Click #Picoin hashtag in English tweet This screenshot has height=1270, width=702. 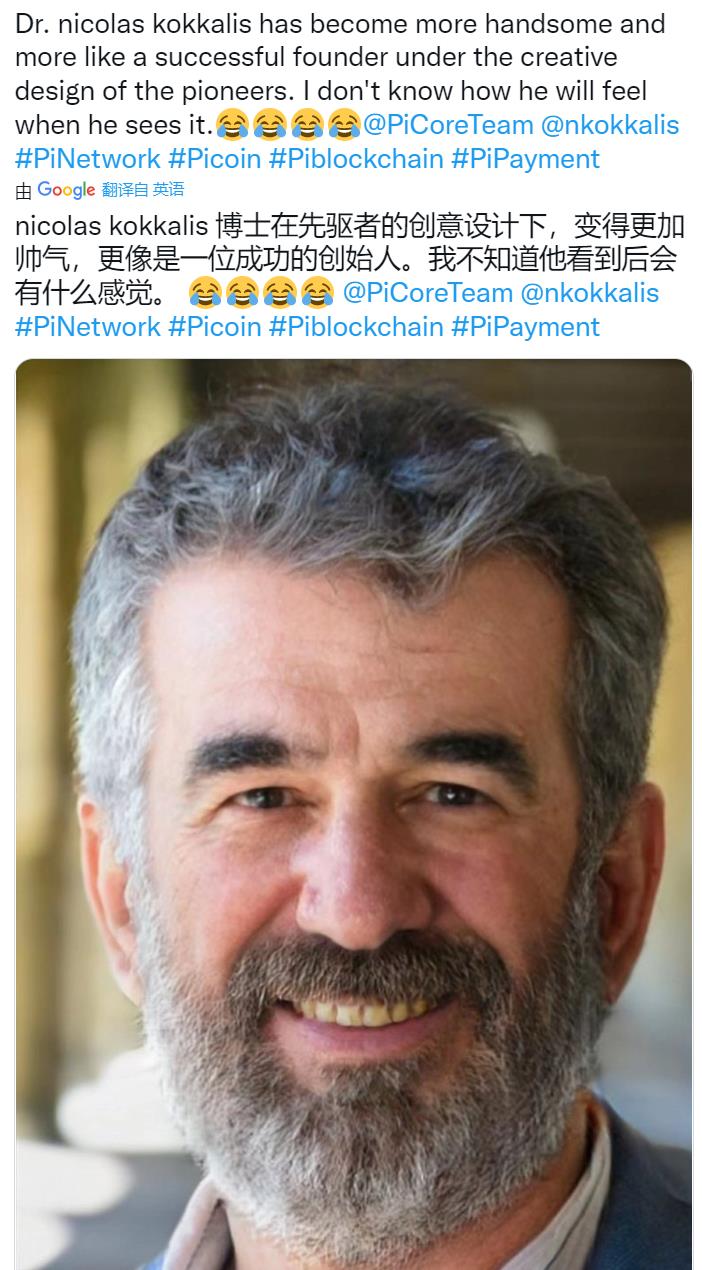point(214,158)
